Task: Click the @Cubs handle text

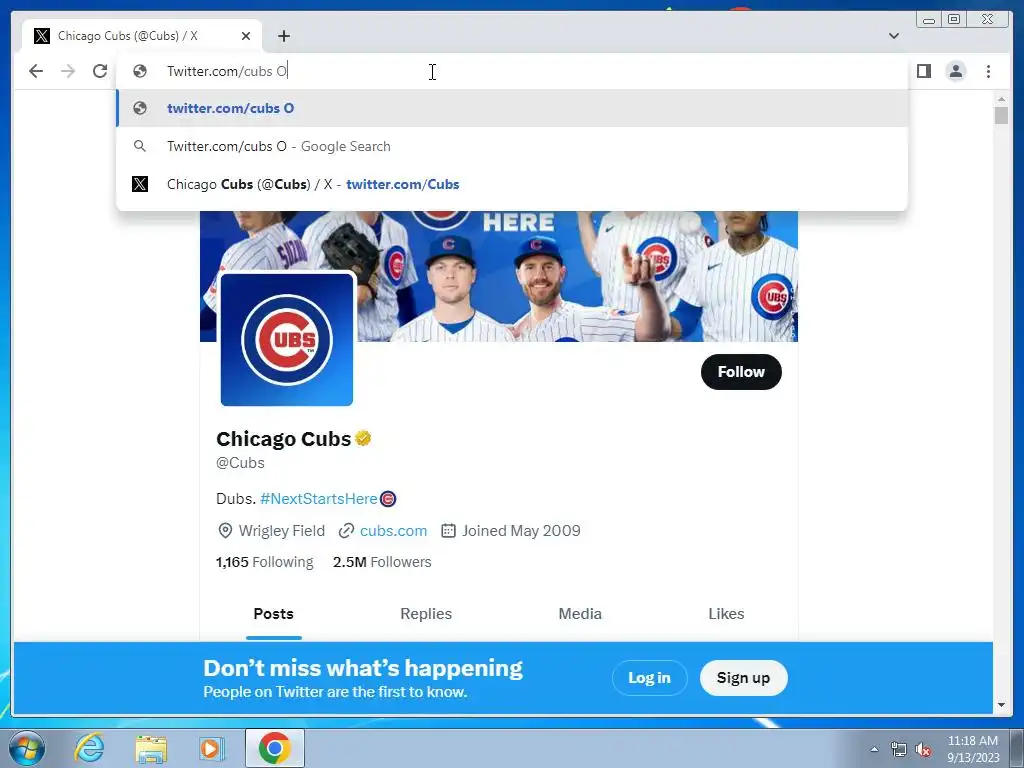Action: [x=240, y=463]
